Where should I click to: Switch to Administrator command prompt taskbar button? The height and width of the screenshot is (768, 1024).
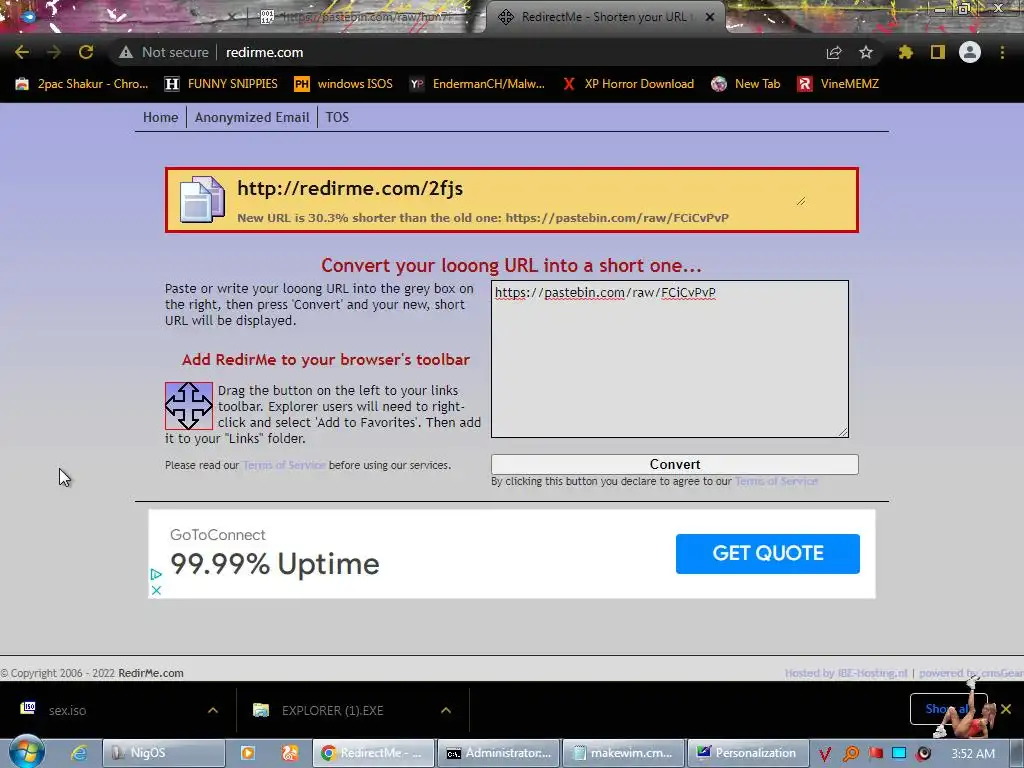click(x=498, y=753)
